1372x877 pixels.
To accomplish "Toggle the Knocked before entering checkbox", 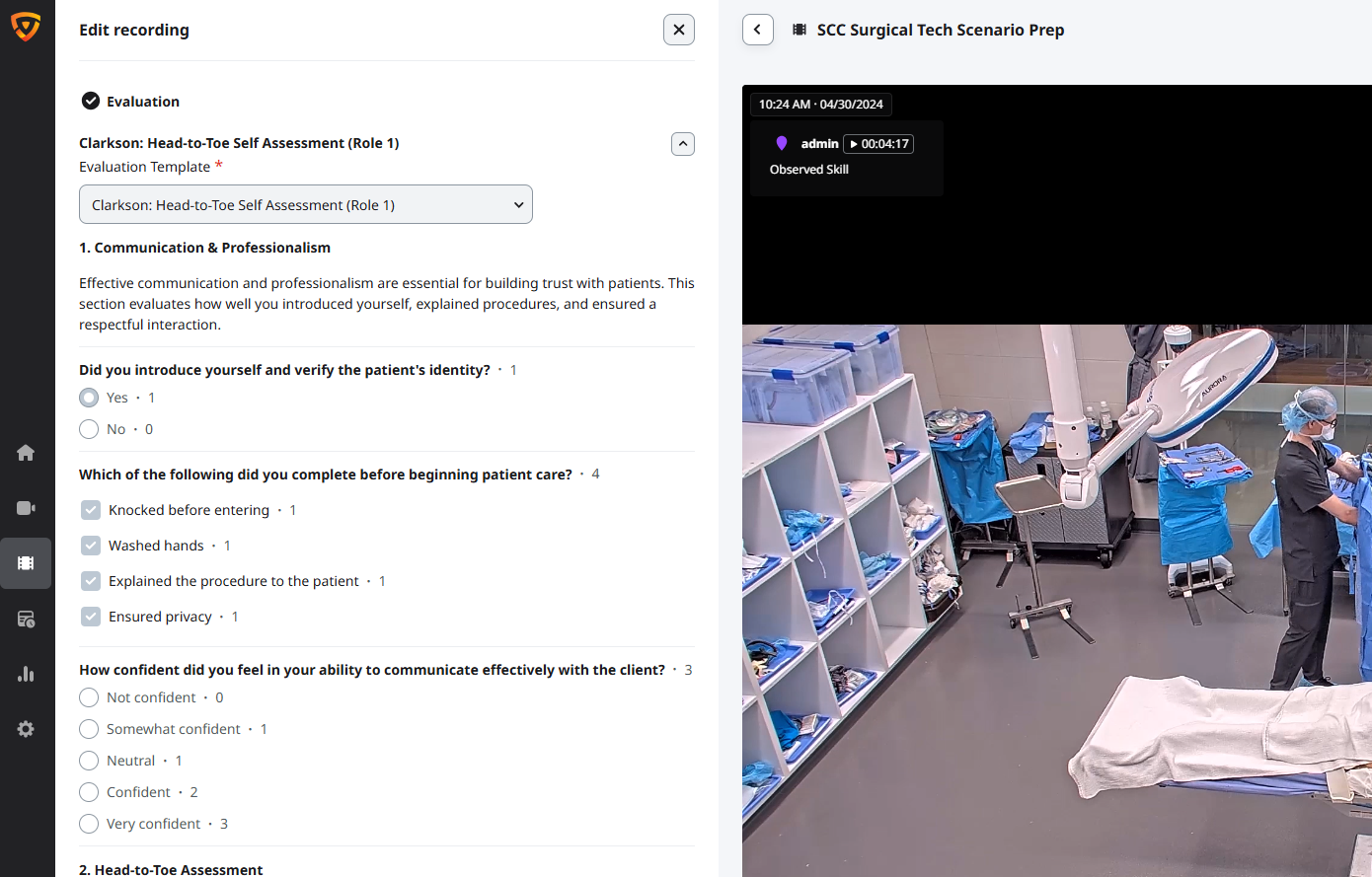I will (91, 510).
